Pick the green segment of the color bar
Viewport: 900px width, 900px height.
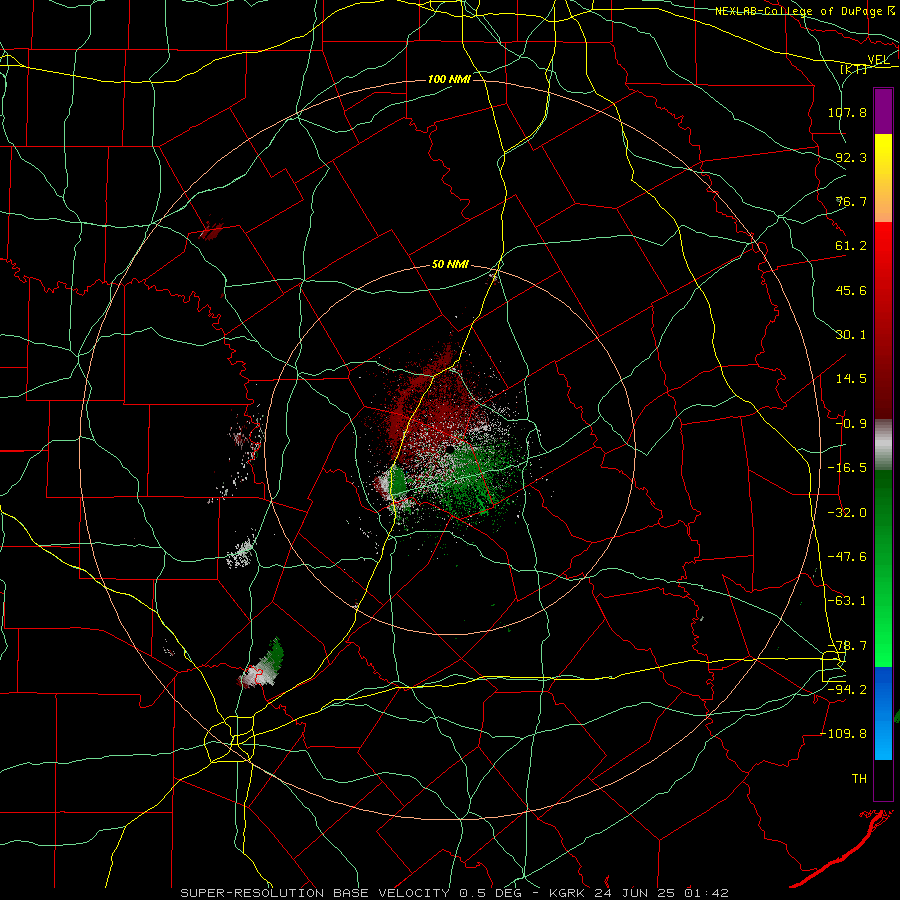click(883, 568)
